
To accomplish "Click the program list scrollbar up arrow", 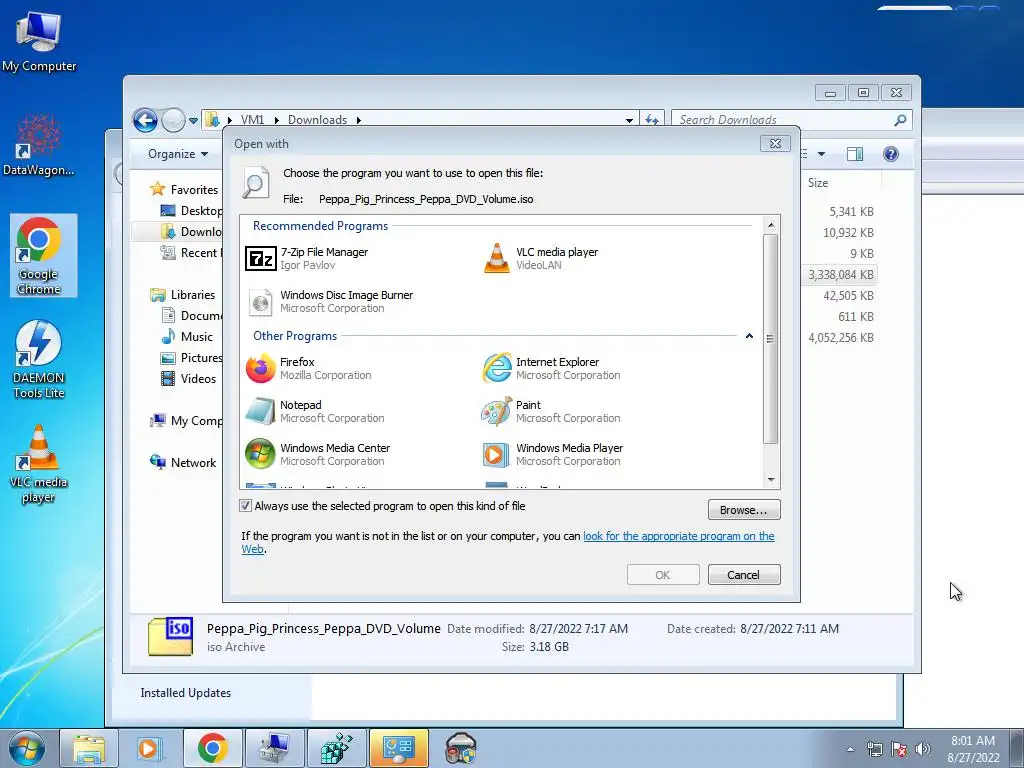I will pos(771,225).
